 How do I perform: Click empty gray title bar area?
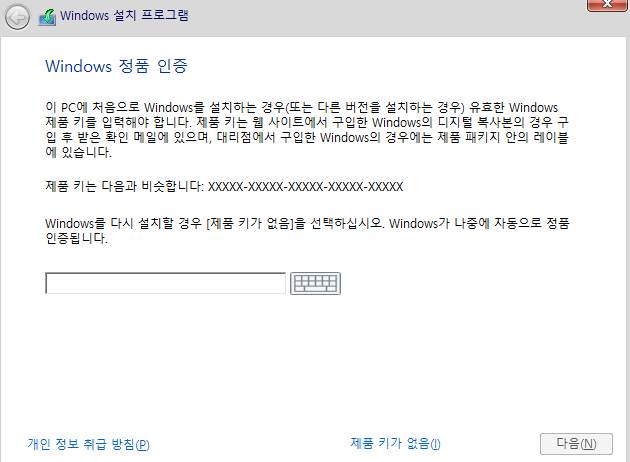(x=382, y=18)
